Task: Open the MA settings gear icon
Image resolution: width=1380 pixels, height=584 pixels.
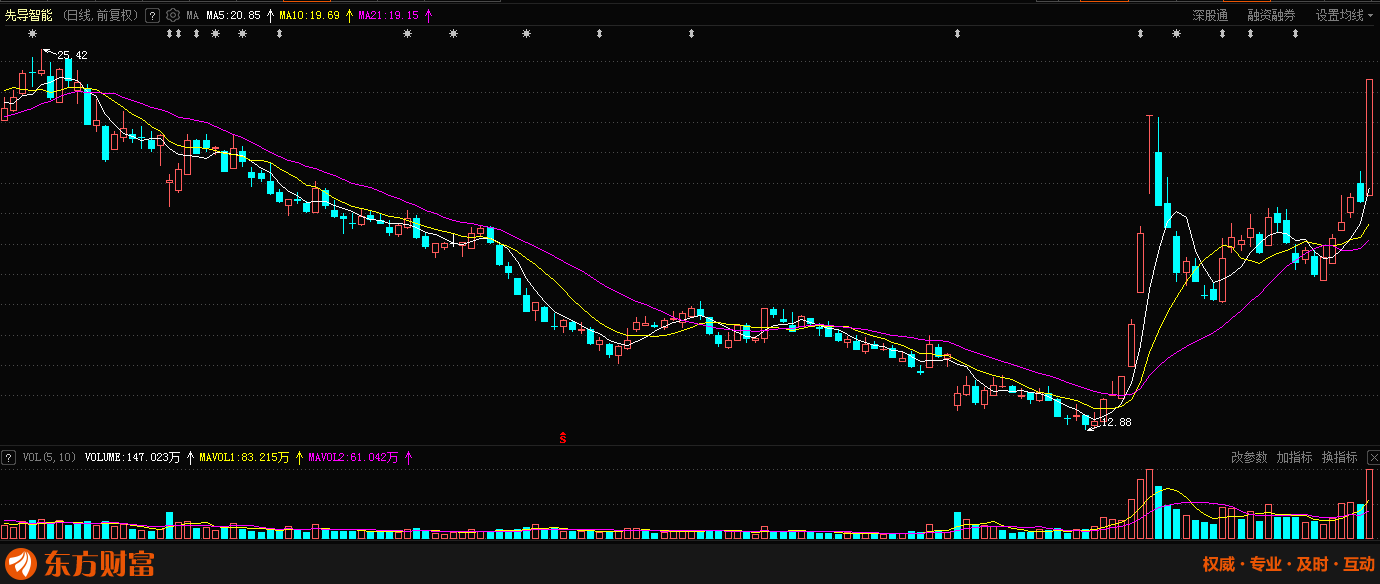Action: pos(172,16)
